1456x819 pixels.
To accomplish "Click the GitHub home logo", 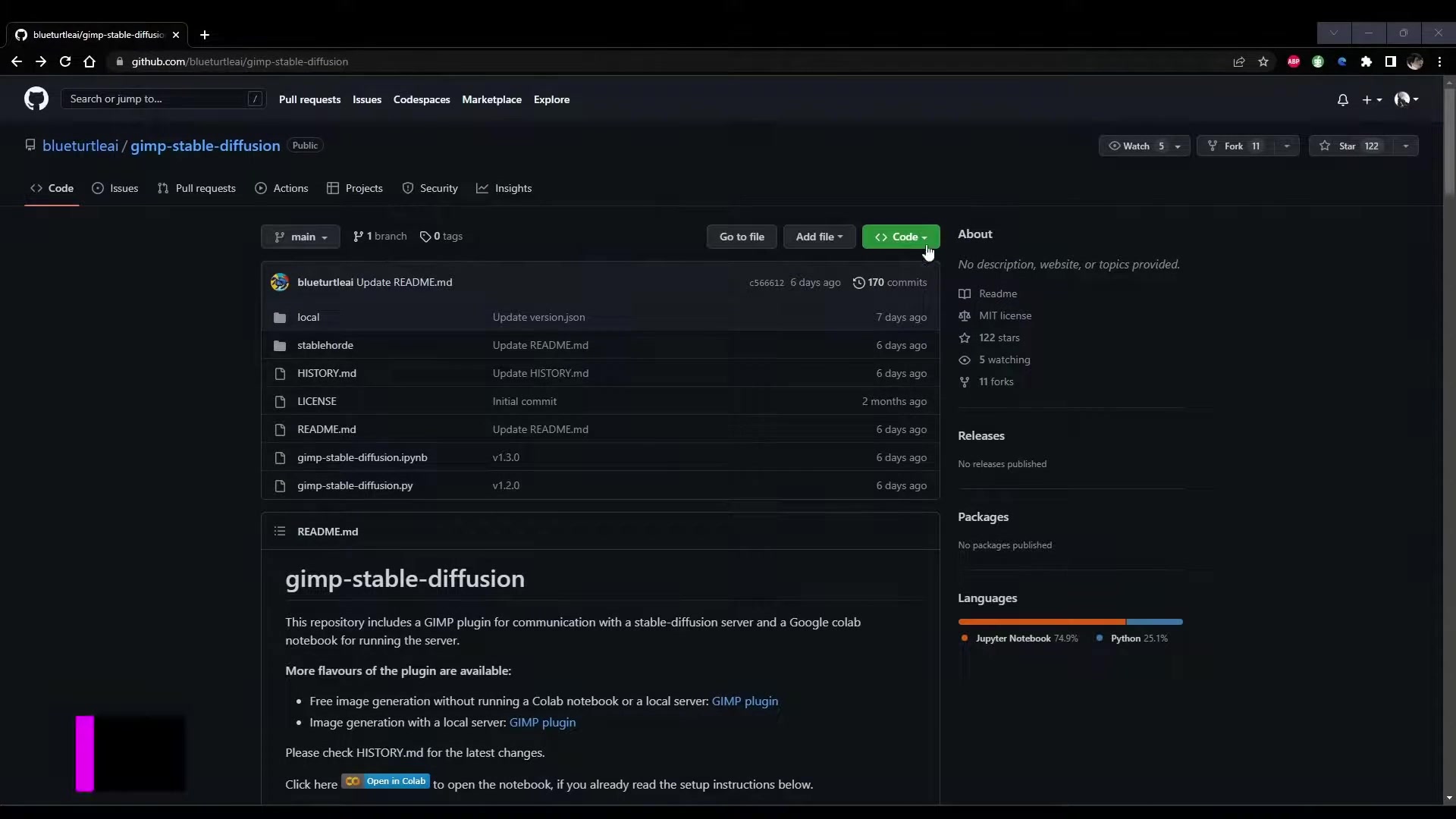I will coord(36,99).
